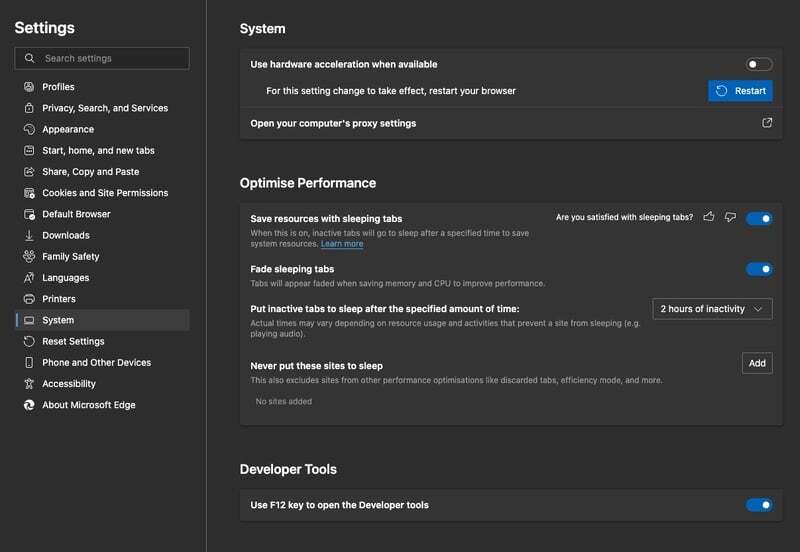Click Add to exclude a site
Image resolution: width=800 pixels, height=552 pixels.
tap(757, 363)
